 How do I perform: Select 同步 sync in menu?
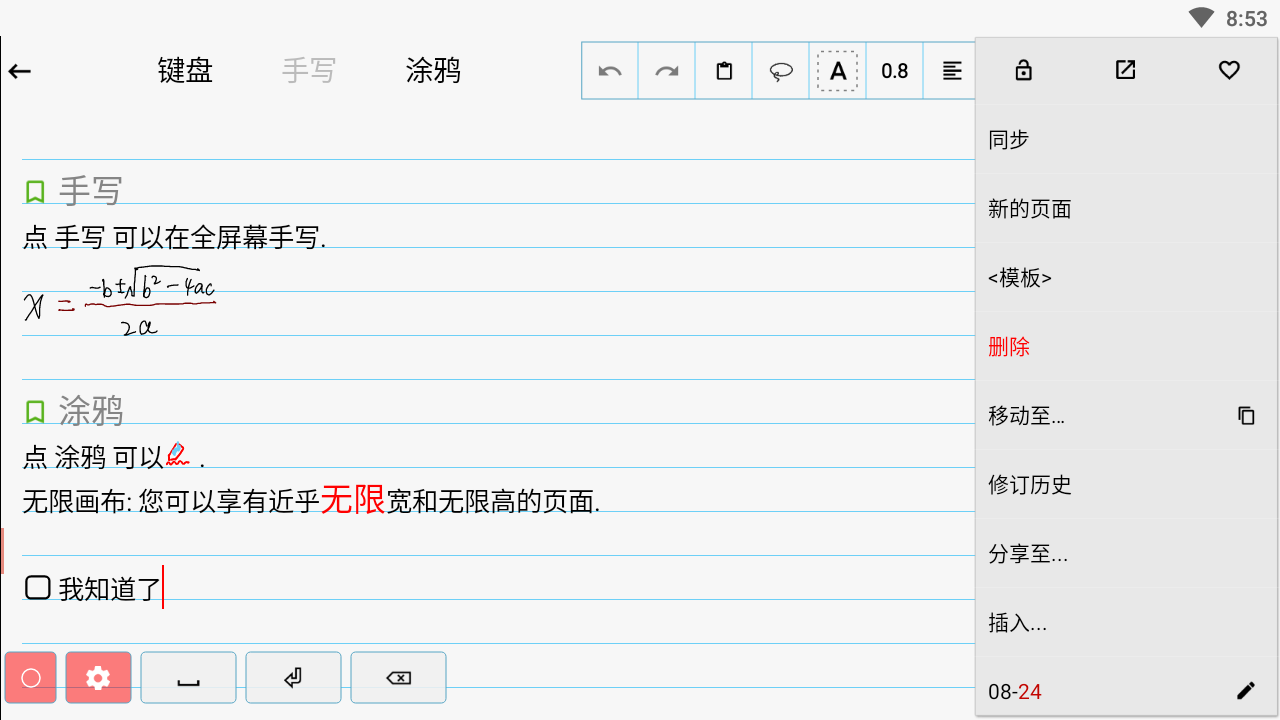tap(1127, 140)
